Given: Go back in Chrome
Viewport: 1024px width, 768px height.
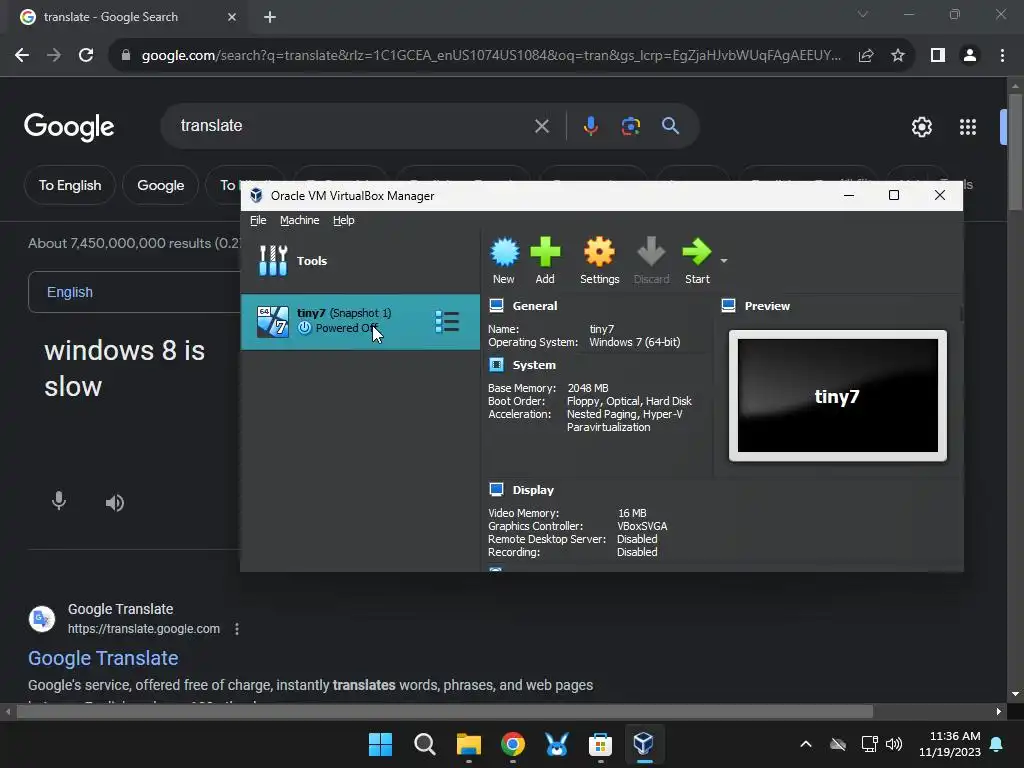Looking at the screenshot, I should coord(22,56).
